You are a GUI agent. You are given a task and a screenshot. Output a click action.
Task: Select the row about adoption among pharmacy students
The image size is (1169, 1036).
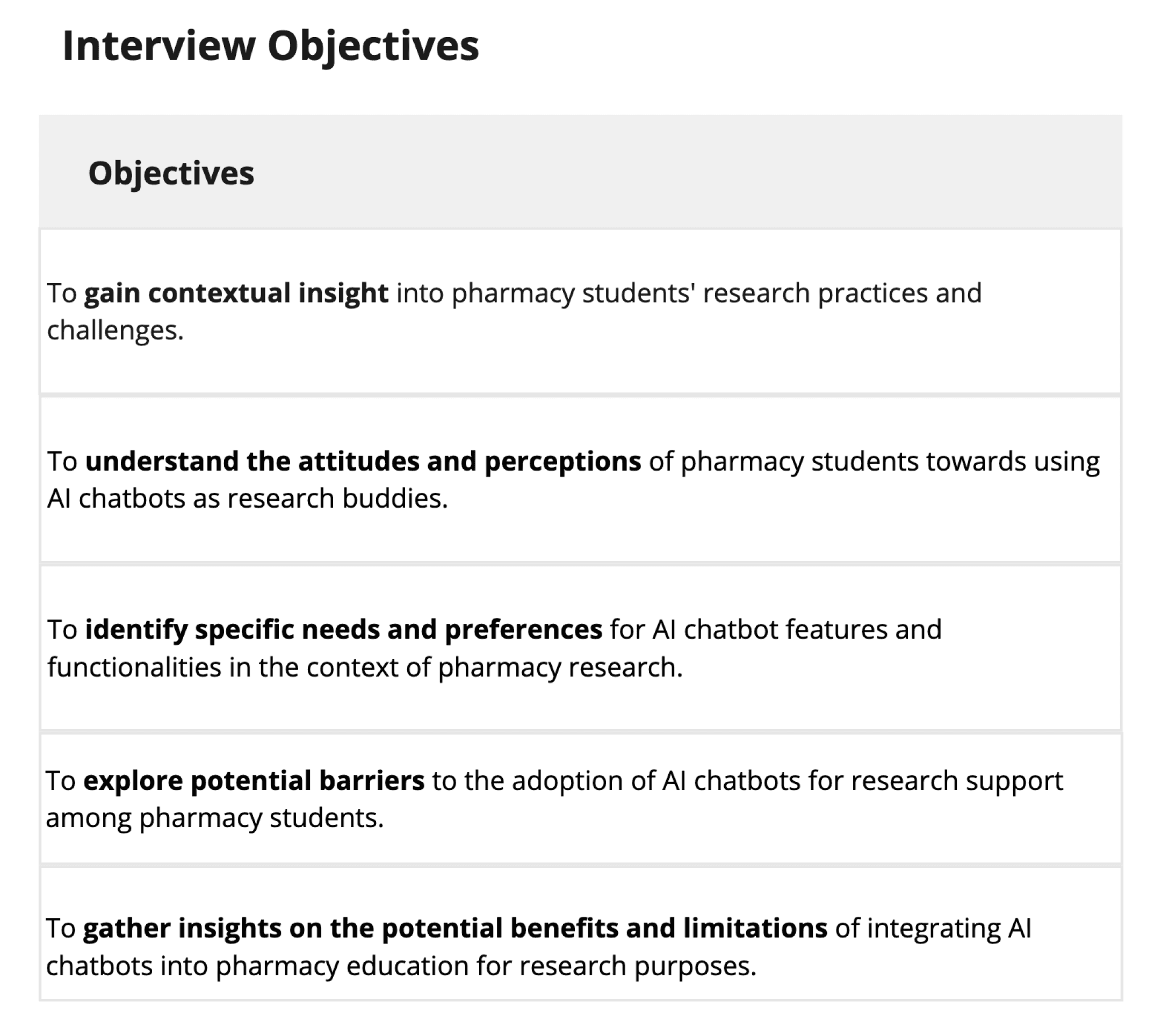(x=581, y=798)
